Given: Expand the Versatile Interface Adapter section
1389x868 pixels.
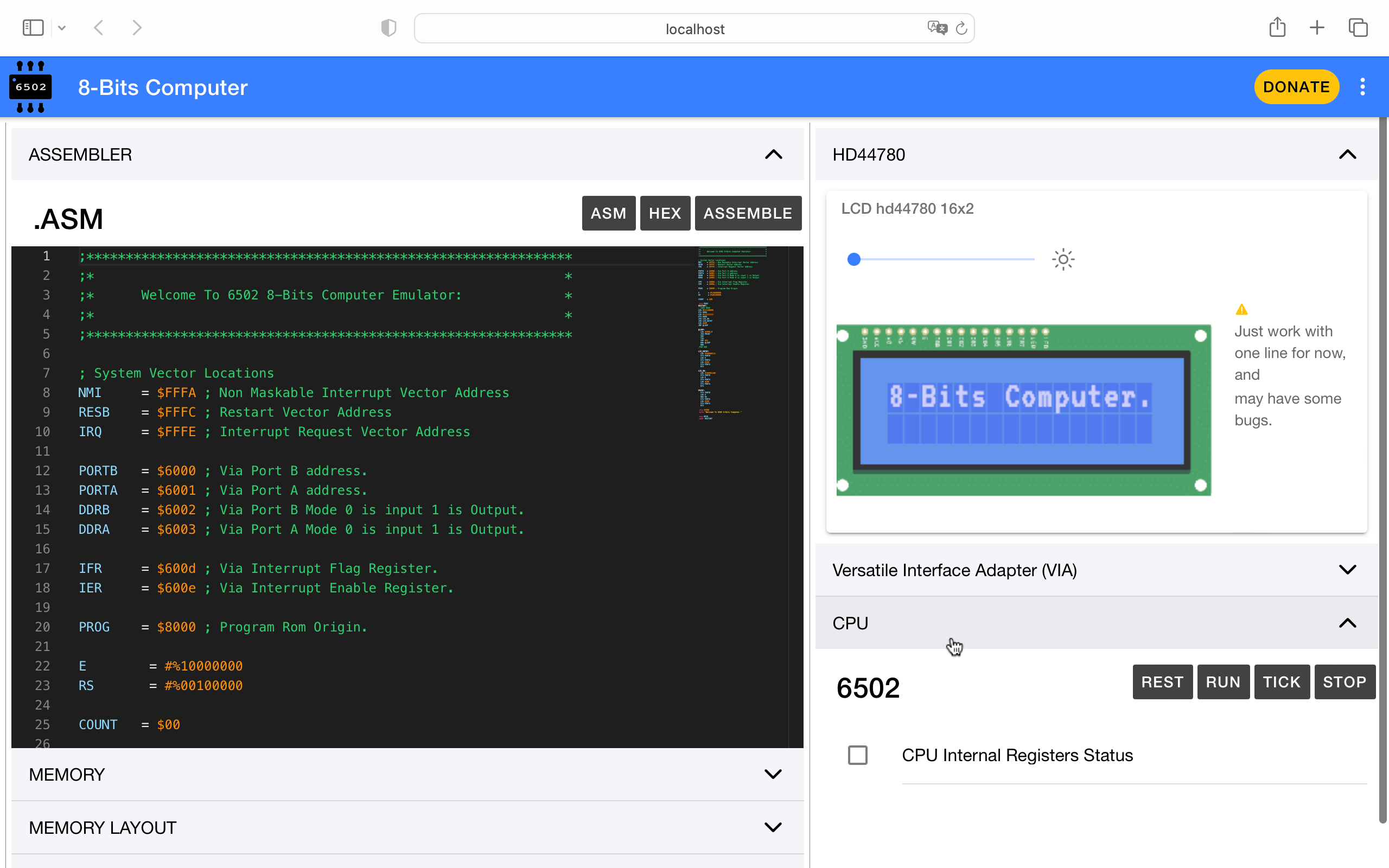Looking at the screenshot, I should pos(1347,570).
